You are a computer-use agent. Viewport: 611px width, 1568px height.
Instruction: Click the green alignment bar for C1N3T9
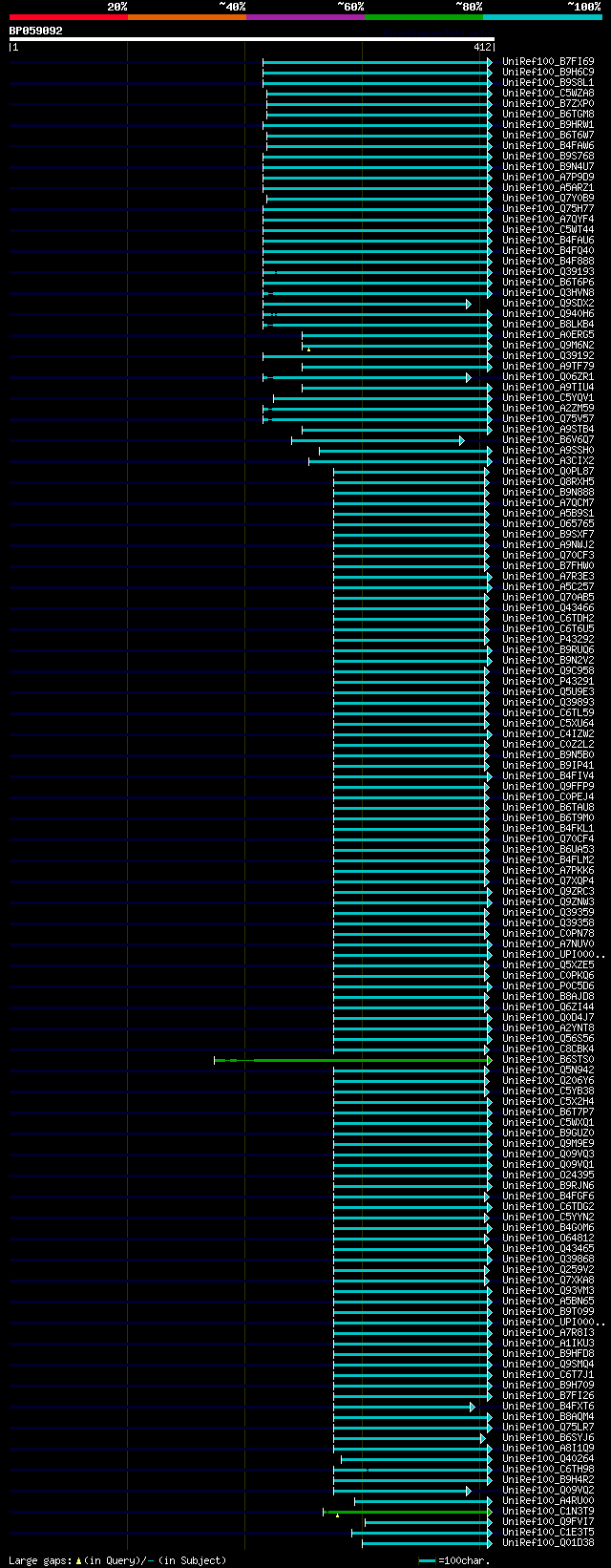point(408,1512)
